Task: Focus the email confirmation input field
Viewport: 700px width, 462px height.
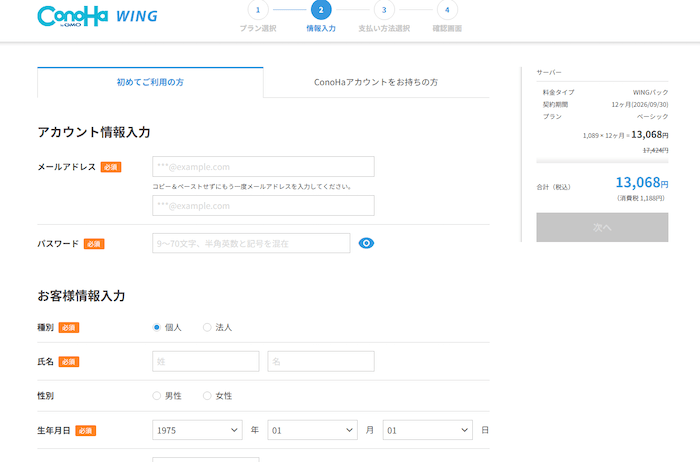Action: click(x=263, y=206)
